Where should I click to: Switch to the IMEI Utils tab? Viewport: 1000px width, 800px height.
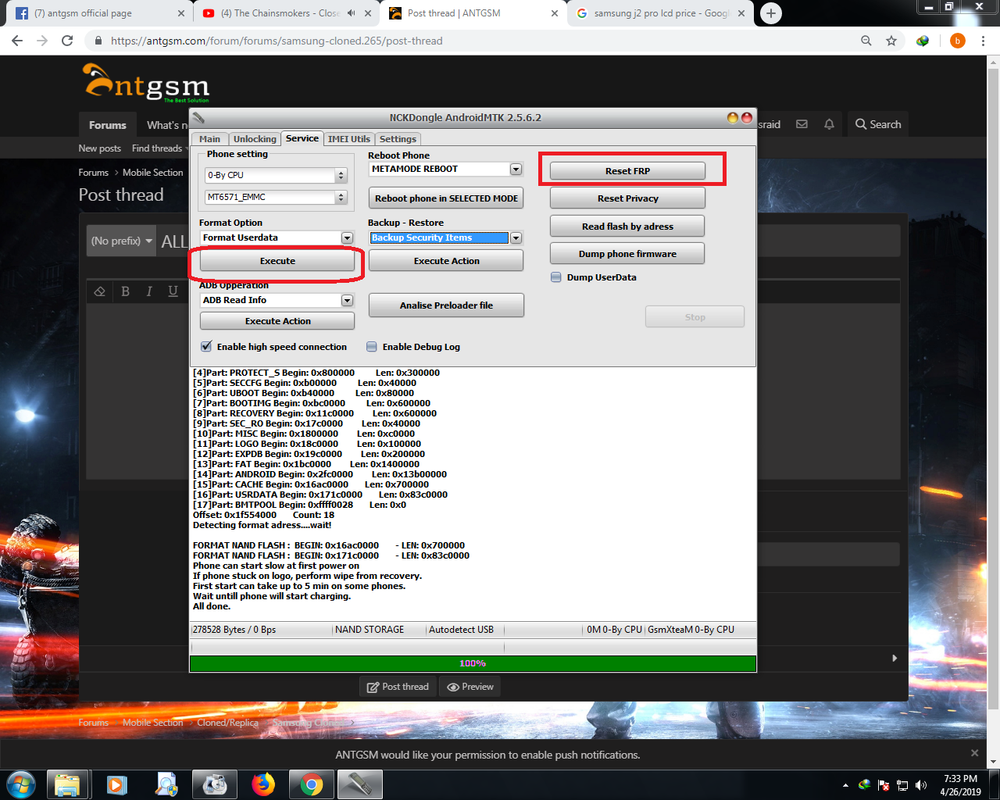(349, 139)
